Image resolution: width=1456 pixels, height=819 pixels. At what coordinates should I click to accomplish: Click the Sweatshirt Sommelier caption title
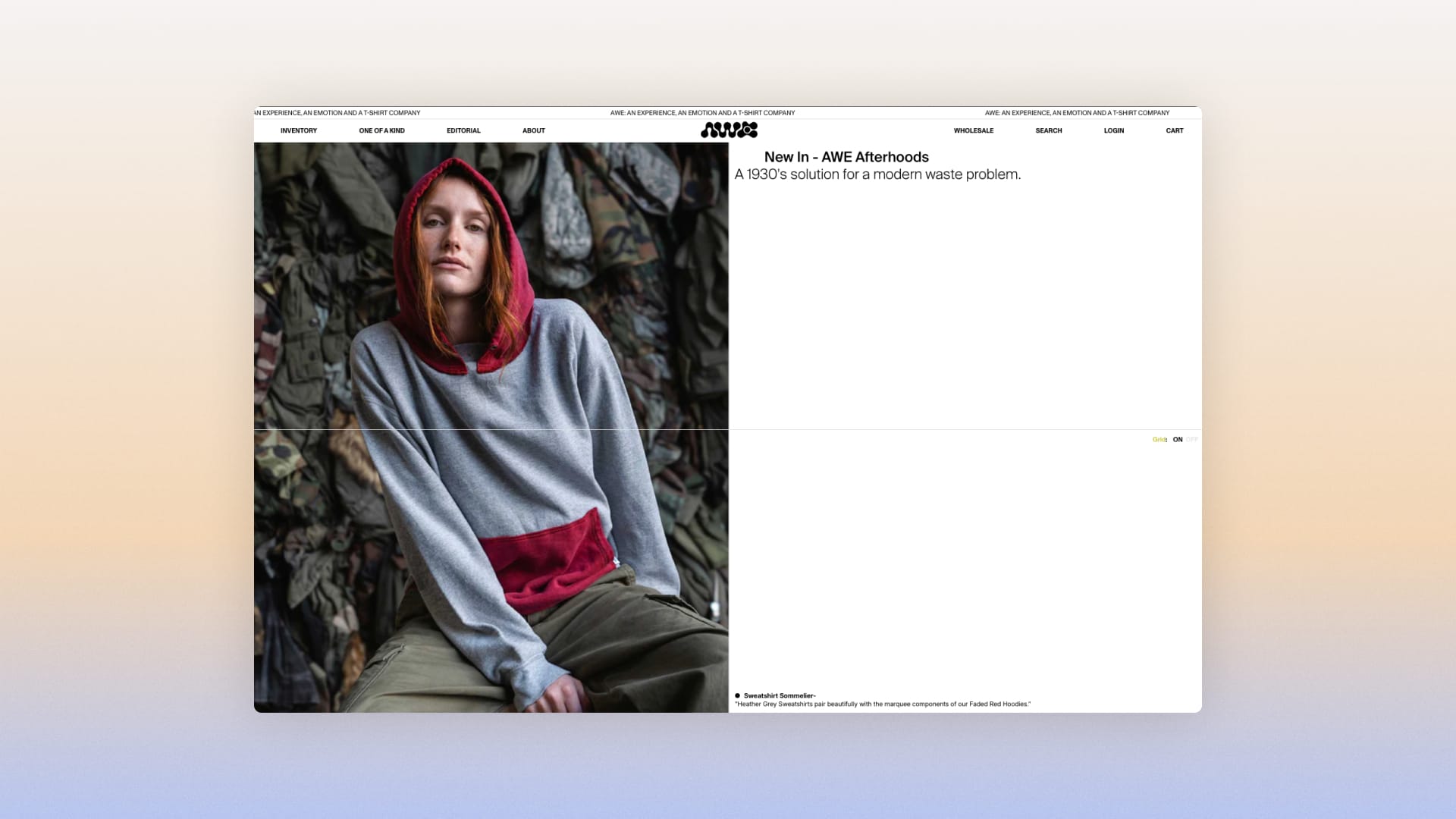(x=780, y=695)
